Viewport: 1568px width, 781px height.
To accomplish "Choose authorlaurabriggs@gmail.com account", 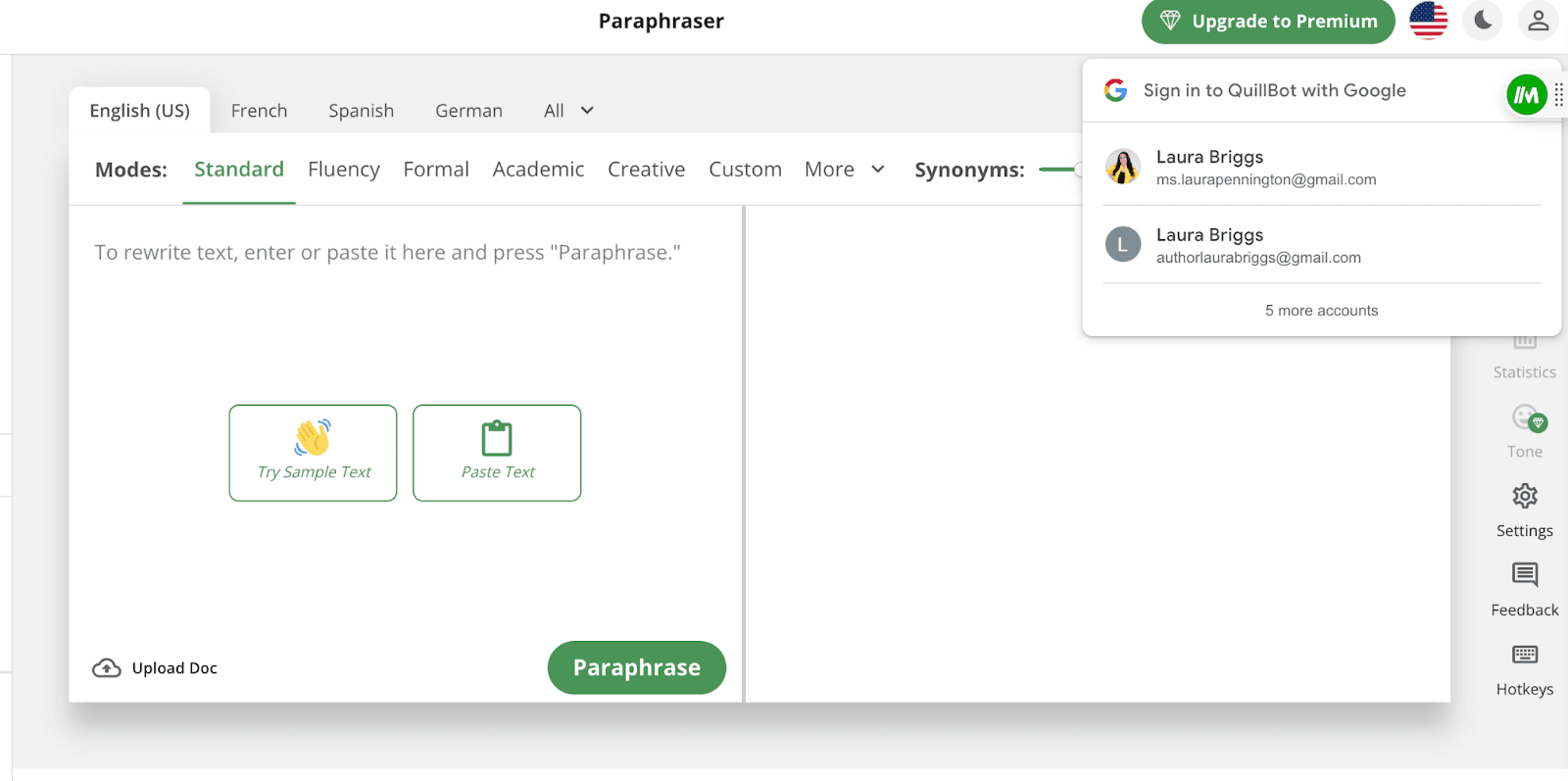I will point(1321,244).
